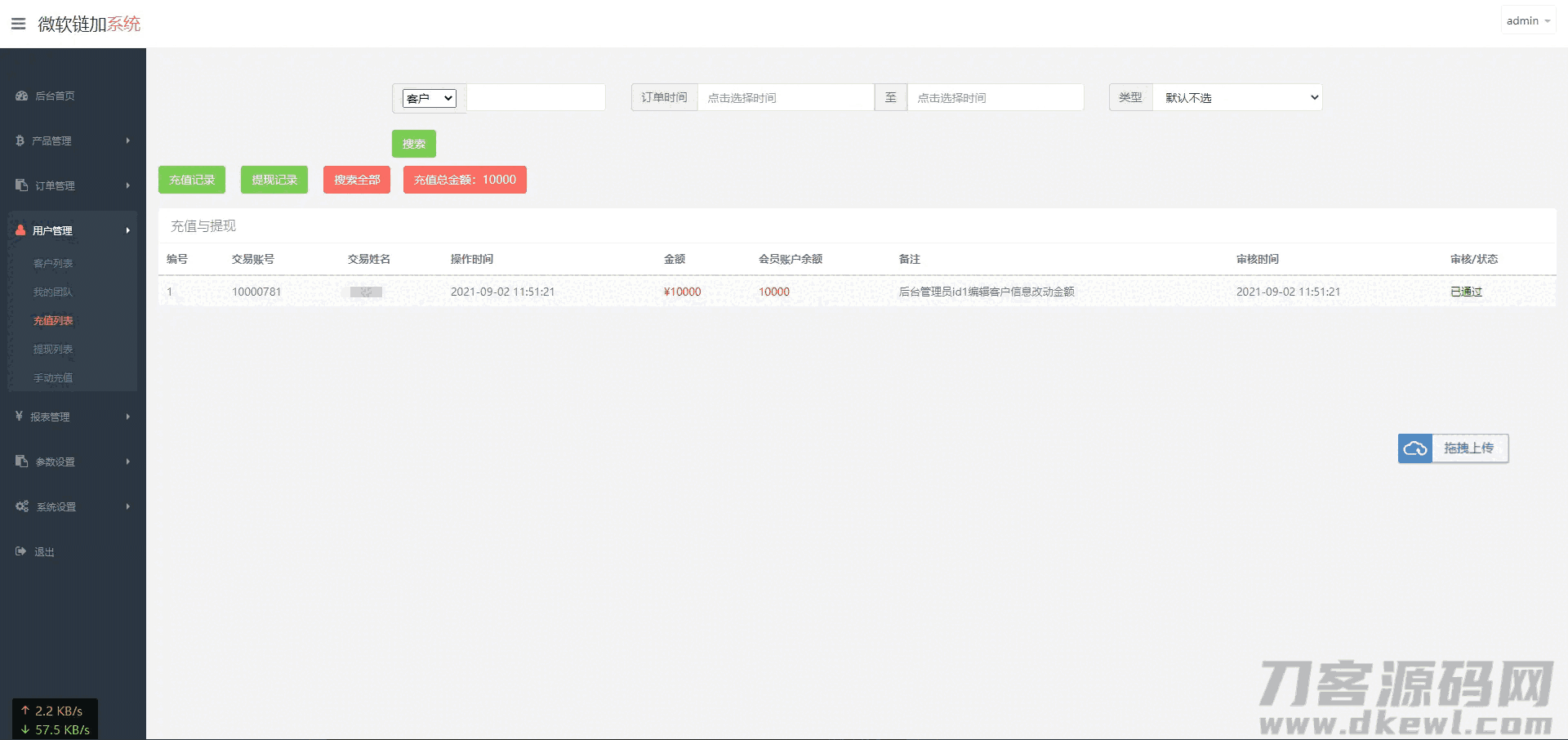Screen dimensions: 1568x740
Task: Click the user icon beside 用户管理
Action: (x=20, y=230)
